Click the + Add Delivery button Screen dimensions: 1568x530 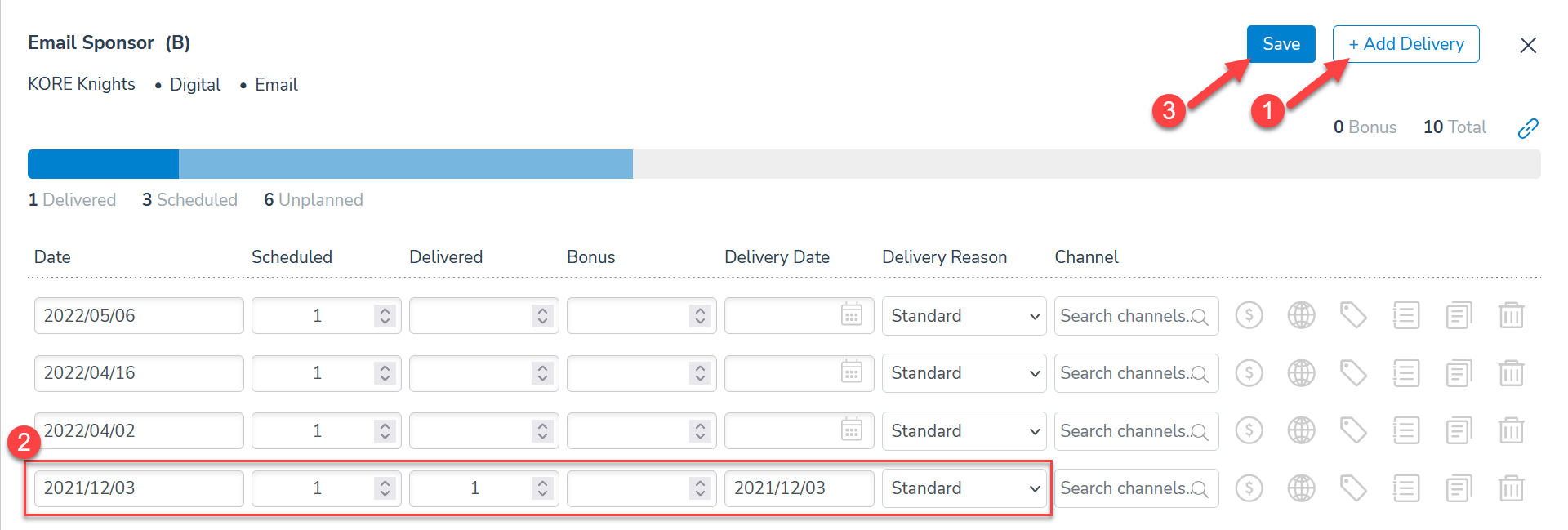pyautogui.click(x=1405, y=44)
